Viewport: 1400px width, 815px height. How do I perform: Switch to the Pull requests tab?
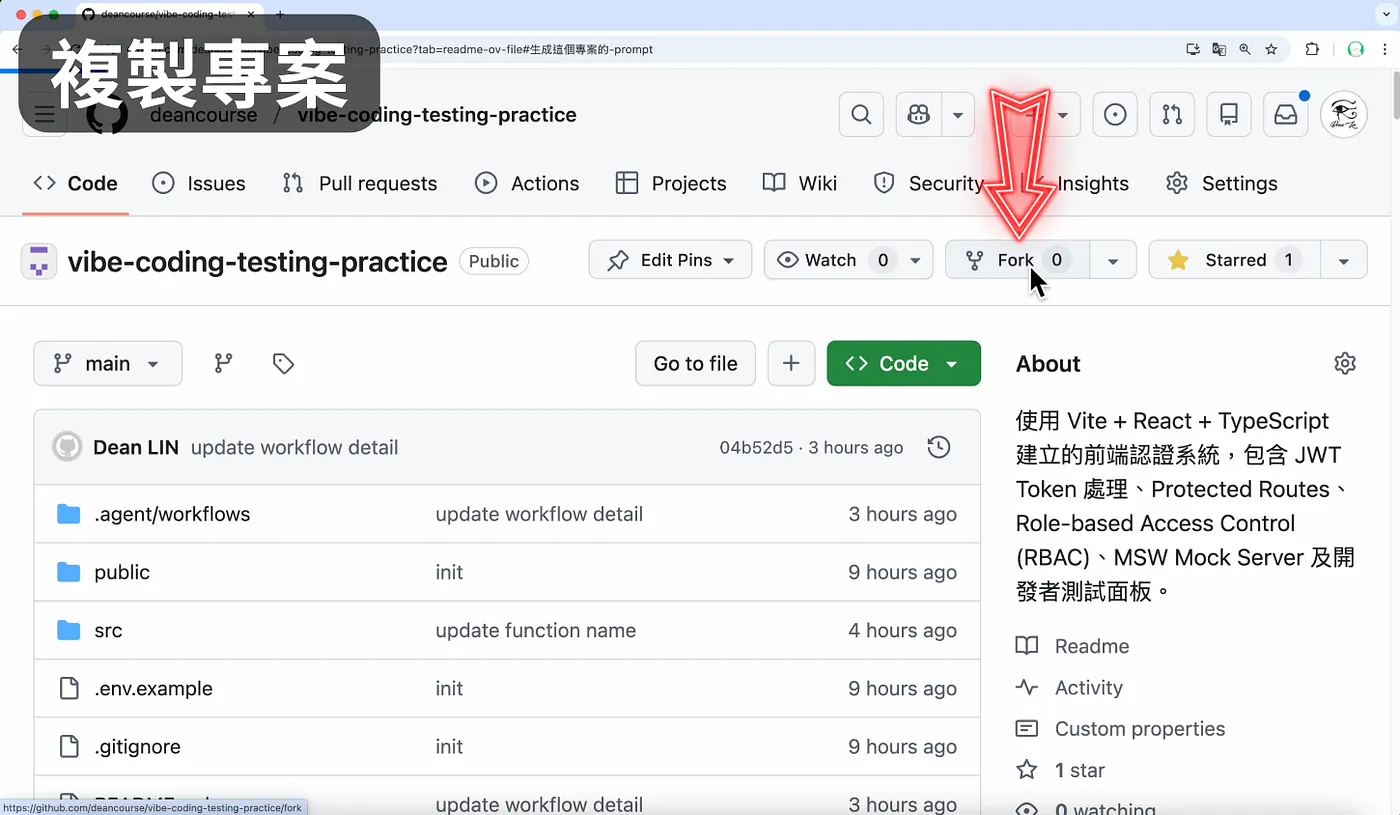pyautogui.click(x=360, y=183)
